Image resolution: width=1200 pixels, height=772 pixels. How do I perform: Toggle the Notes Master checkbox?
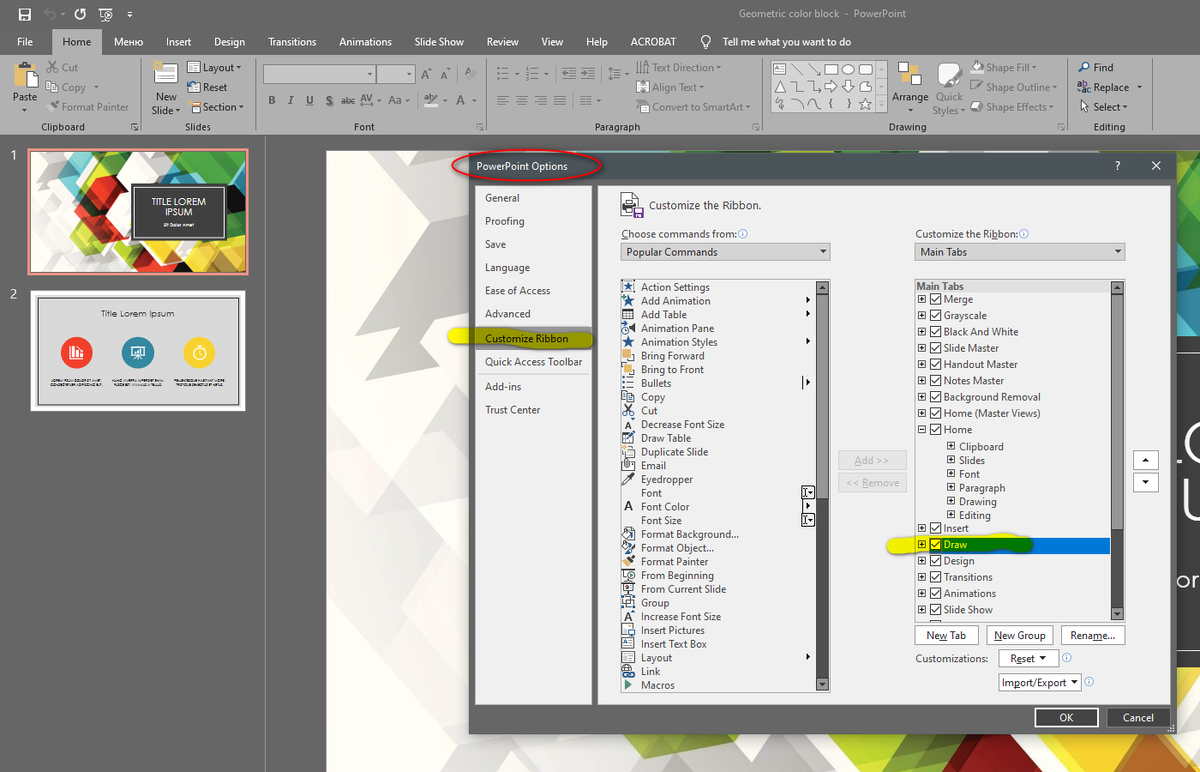tap(935, 380)
